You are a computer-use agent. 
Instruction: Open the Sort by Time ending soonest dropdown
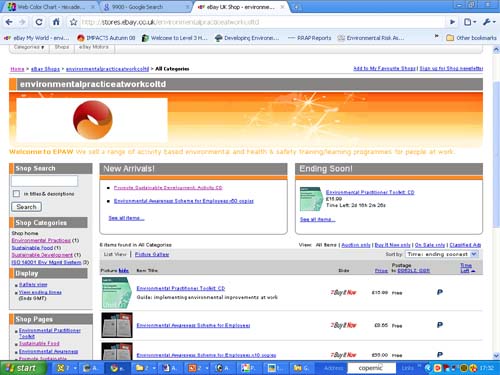coord(442,254)
